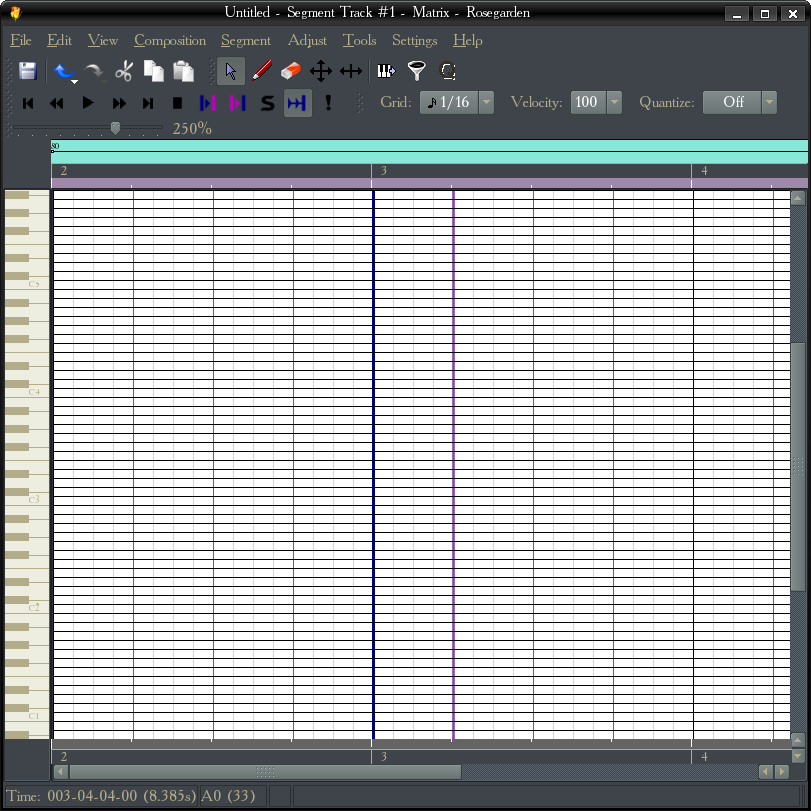811x811 pixels.
Task: Click the horizontal scrollbar left arrow
Action: tap(61, 772)
